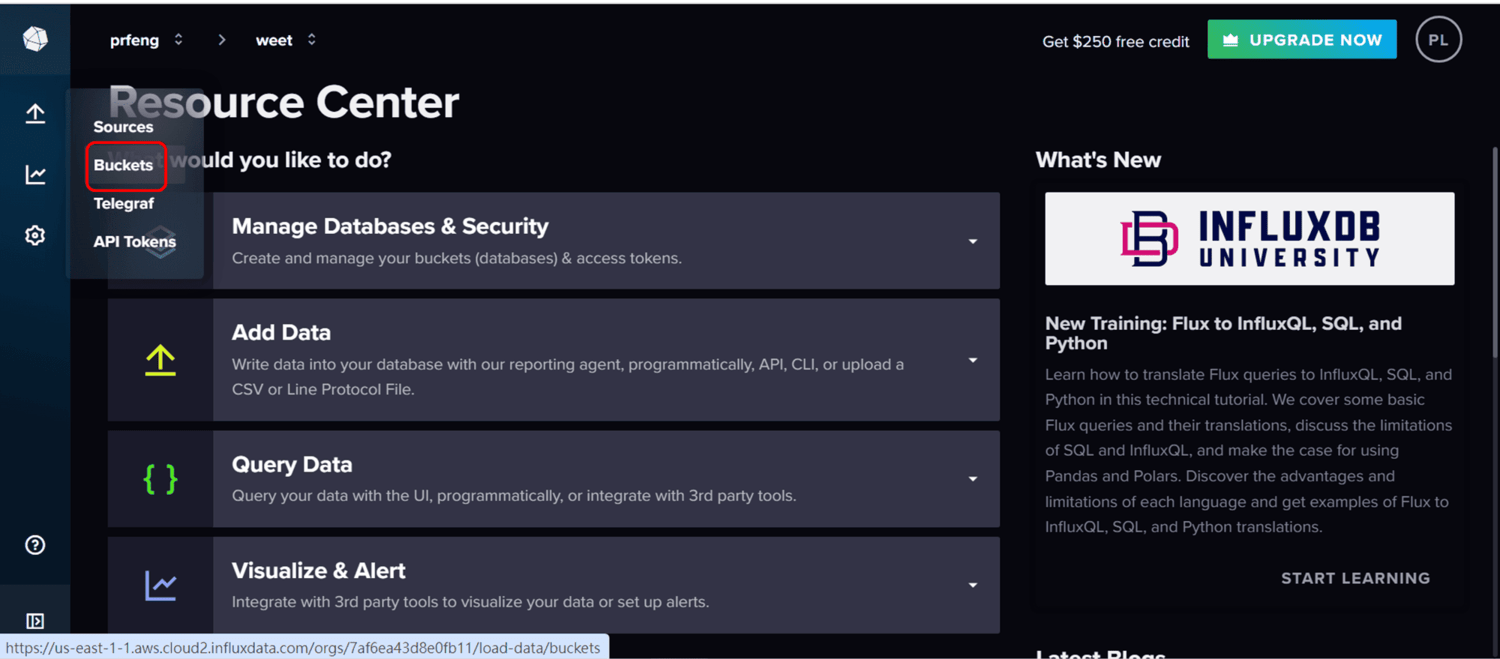Expand the Add Data panel arrow
Screen dimensions: 1500x659
(x=972, y=360)
